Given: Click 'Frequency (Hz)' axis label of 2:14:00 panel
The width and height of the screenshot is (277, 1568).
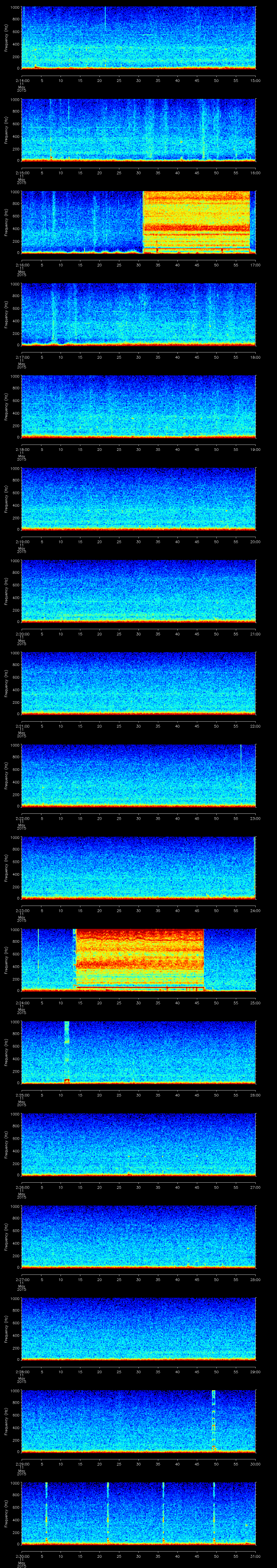Looking at the screenshot, I should 6,38.
